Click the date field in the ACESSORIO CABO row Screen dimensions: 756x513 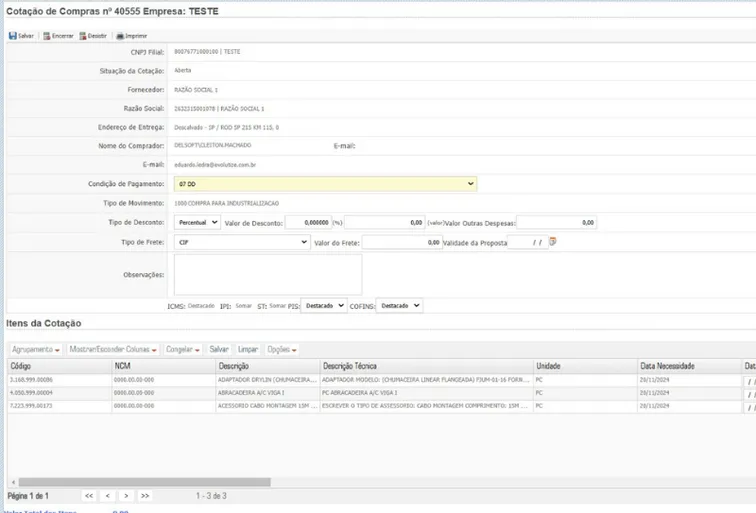(750, 407)
